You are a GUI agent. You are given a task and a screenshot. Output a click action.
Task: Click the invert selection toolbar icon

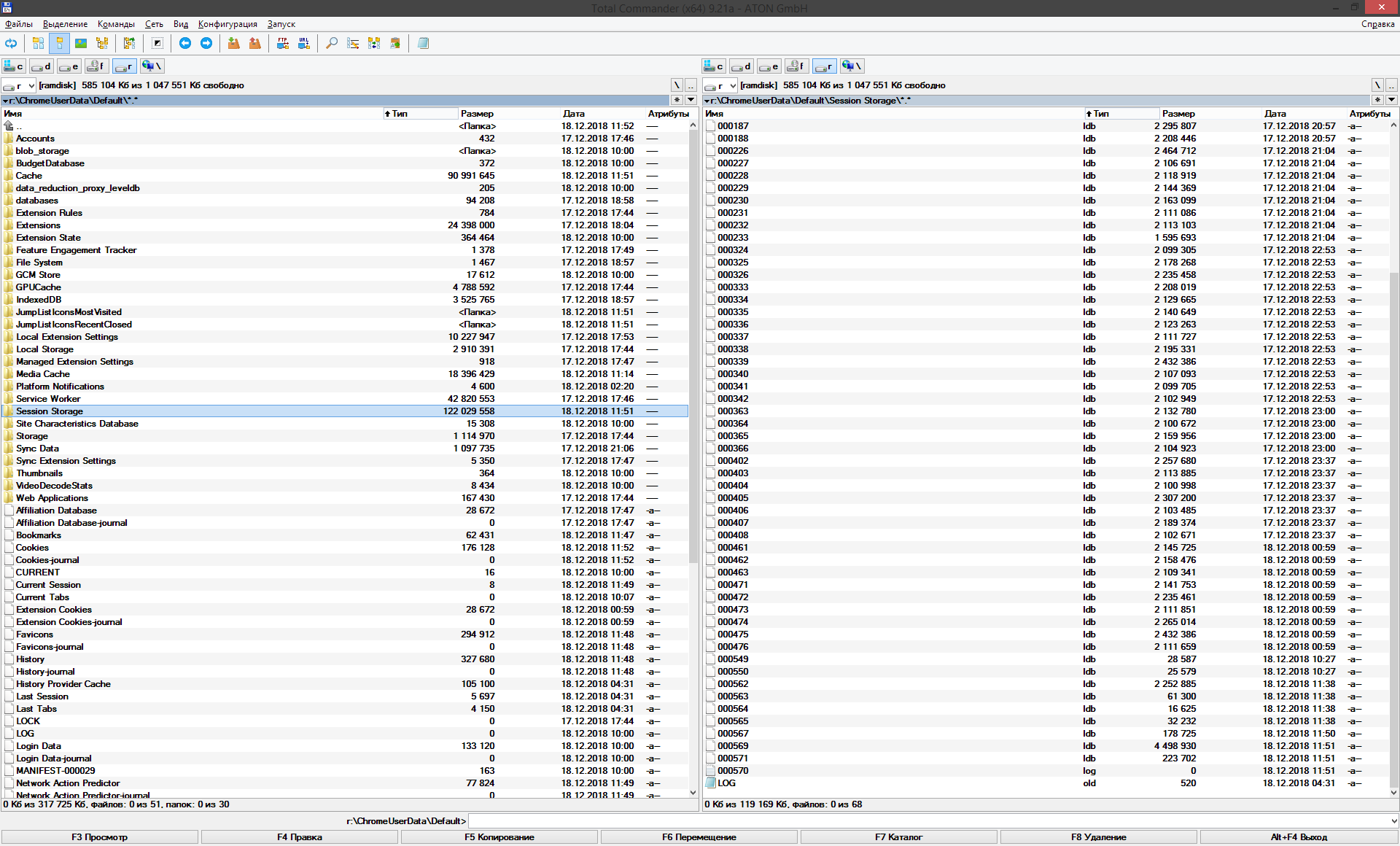click(x=157, y=44)
